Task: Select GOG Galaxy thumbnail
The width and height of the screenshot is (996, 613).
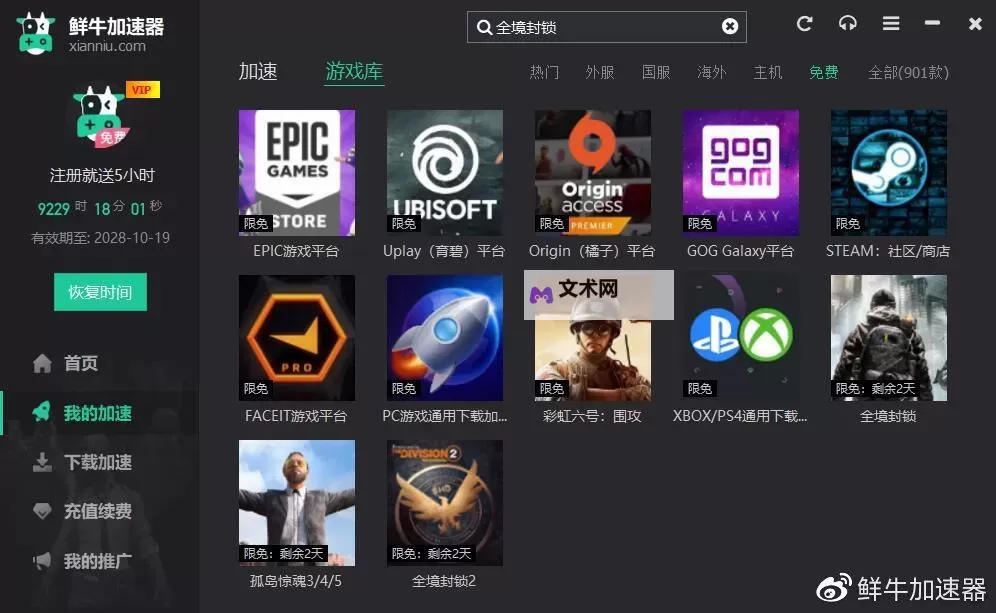Action: tap(741, 173)
